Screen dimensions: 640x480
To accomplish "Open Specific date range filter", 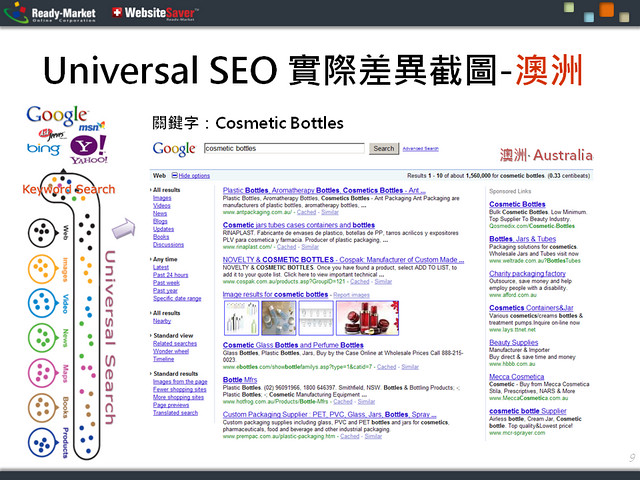I will pyautogui.click(x=177, y=298).
